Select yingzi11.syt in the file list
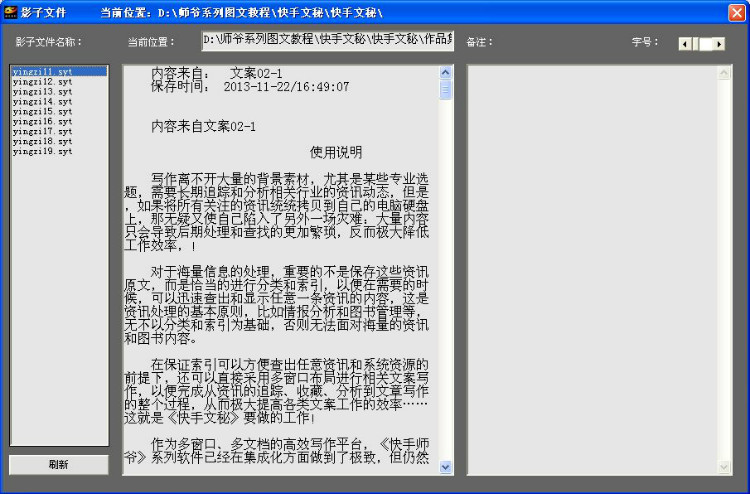Image resolution: width=750 pixels, height=494 pixels. [43, 72]
